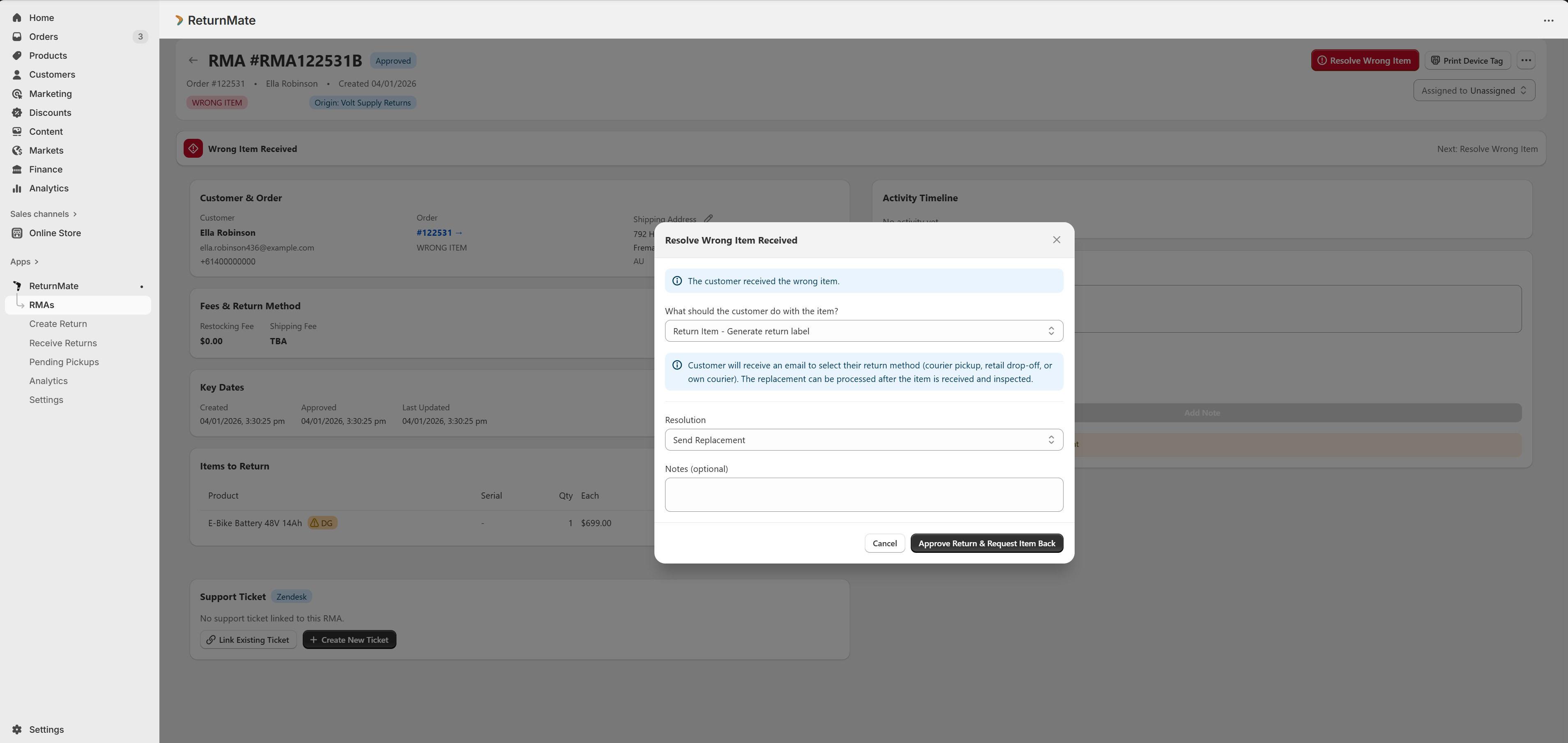
Task: Click Origin: Volt Supply Returns tag
Action: (x=362, y=102)
